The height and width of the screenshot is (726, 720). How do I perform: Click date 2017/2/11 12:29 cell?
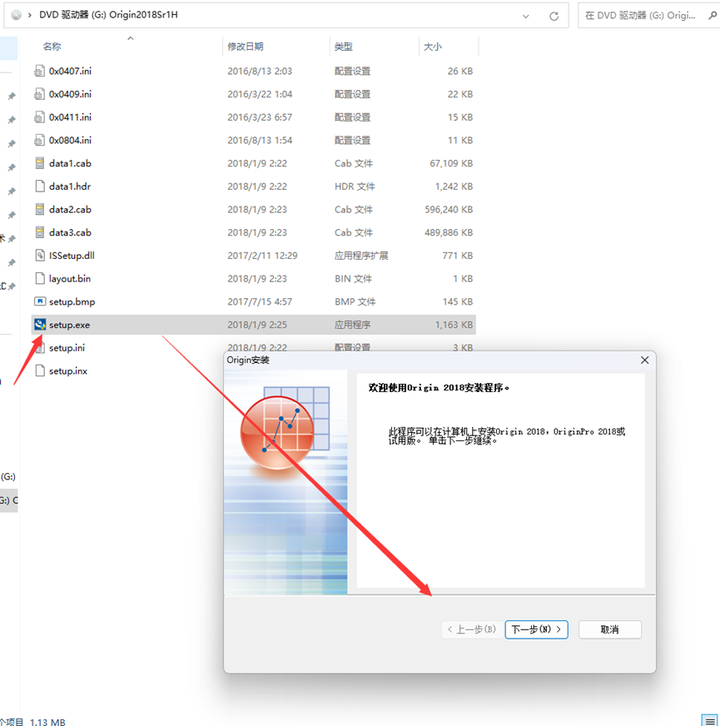pos(263,256)
